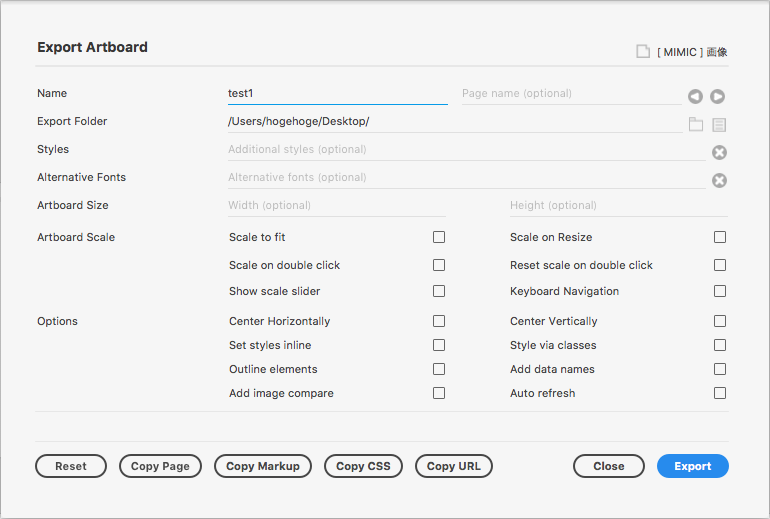Click into the Artboard Width field
This screenshot has height=519, width=770.
coord(337,205)
